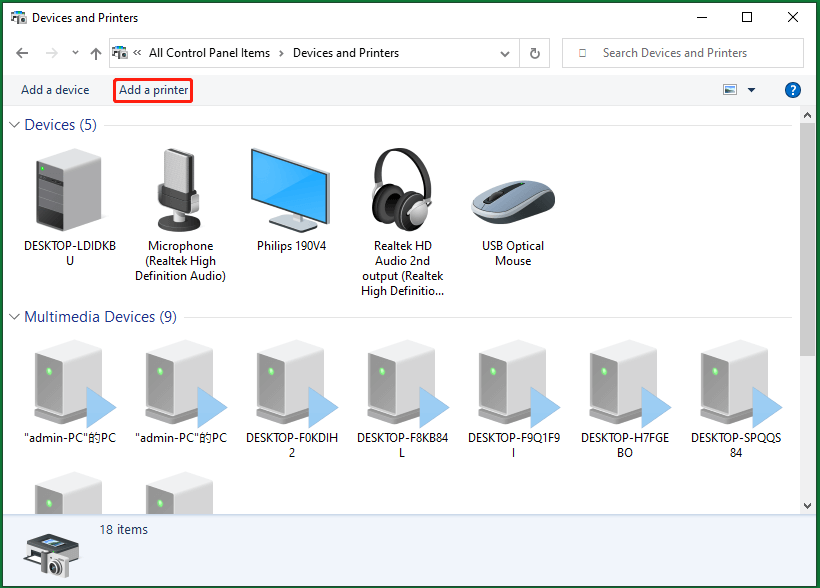Select the Realtek Microphone device icon
820x588 pixels.
[x=179, y=190]
